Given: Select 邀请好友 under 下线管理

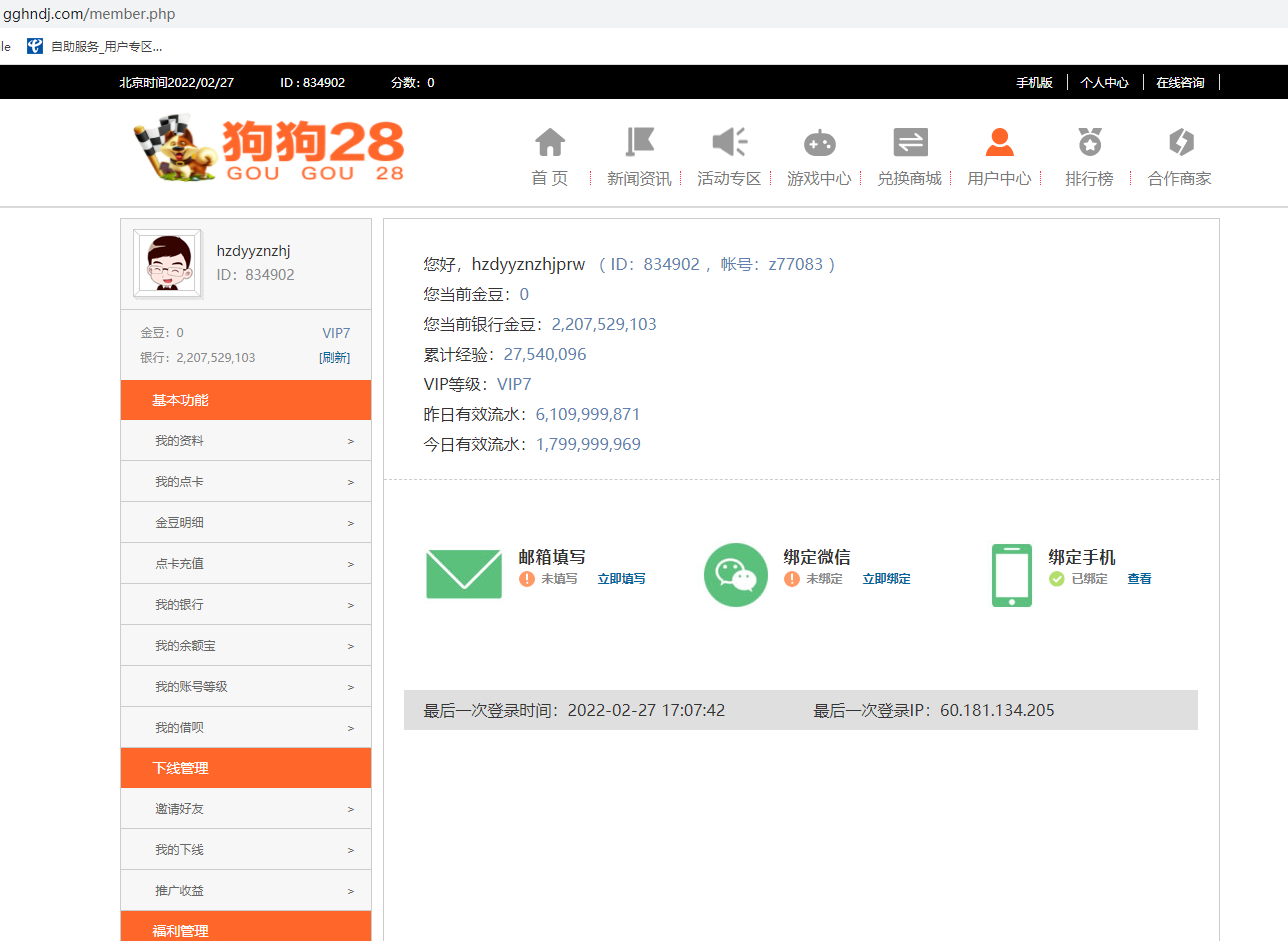Looking at the screenshot, I should point(245,809).
